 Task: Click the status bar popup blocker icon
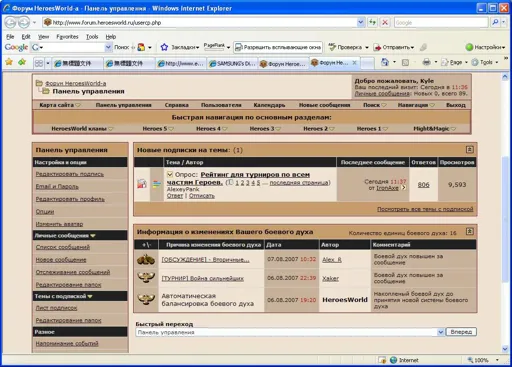point(382,360)
